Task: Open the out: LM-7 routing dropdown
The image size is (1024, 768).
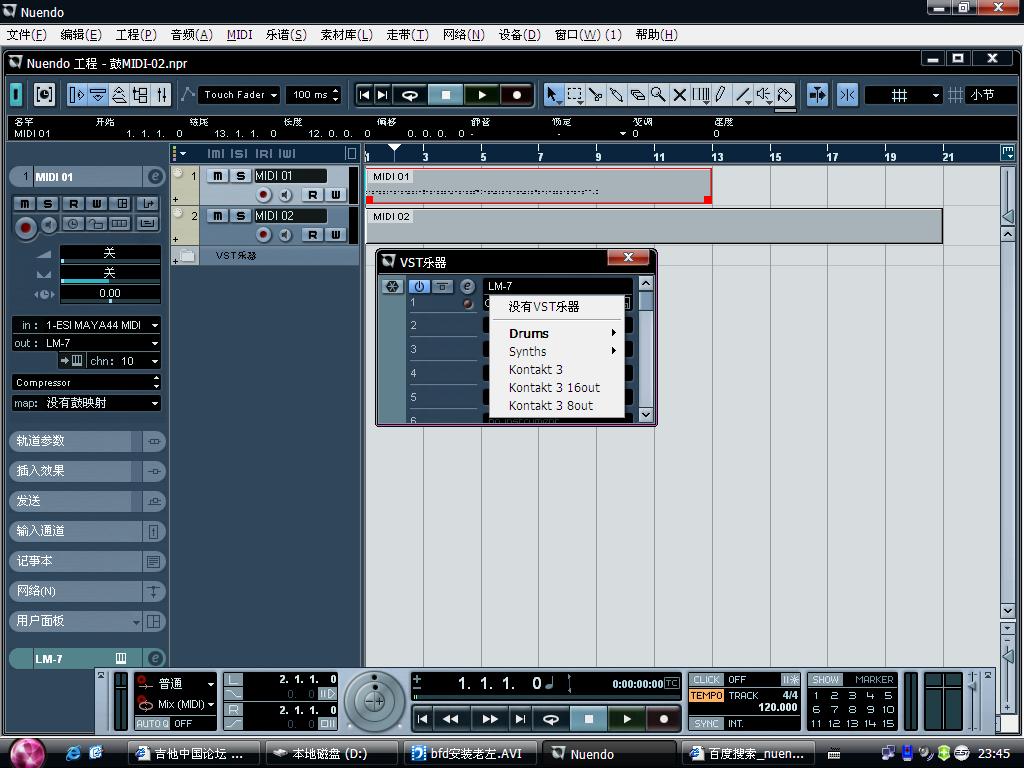Action: coord(86,343)
